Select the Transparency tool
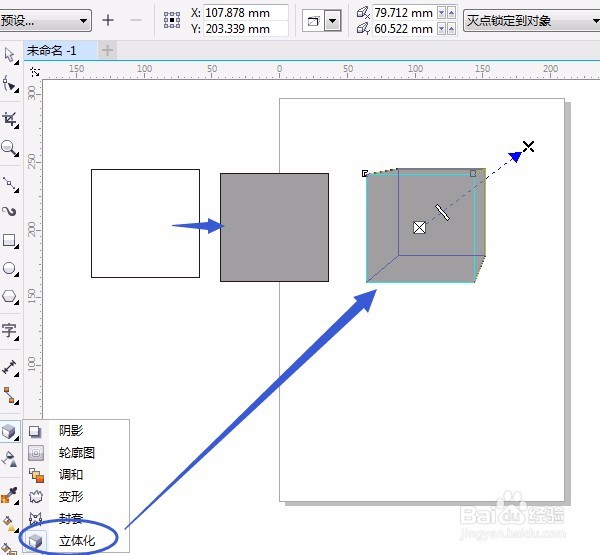The width and height of the screenshot is (600, 555). coord(10,459)
